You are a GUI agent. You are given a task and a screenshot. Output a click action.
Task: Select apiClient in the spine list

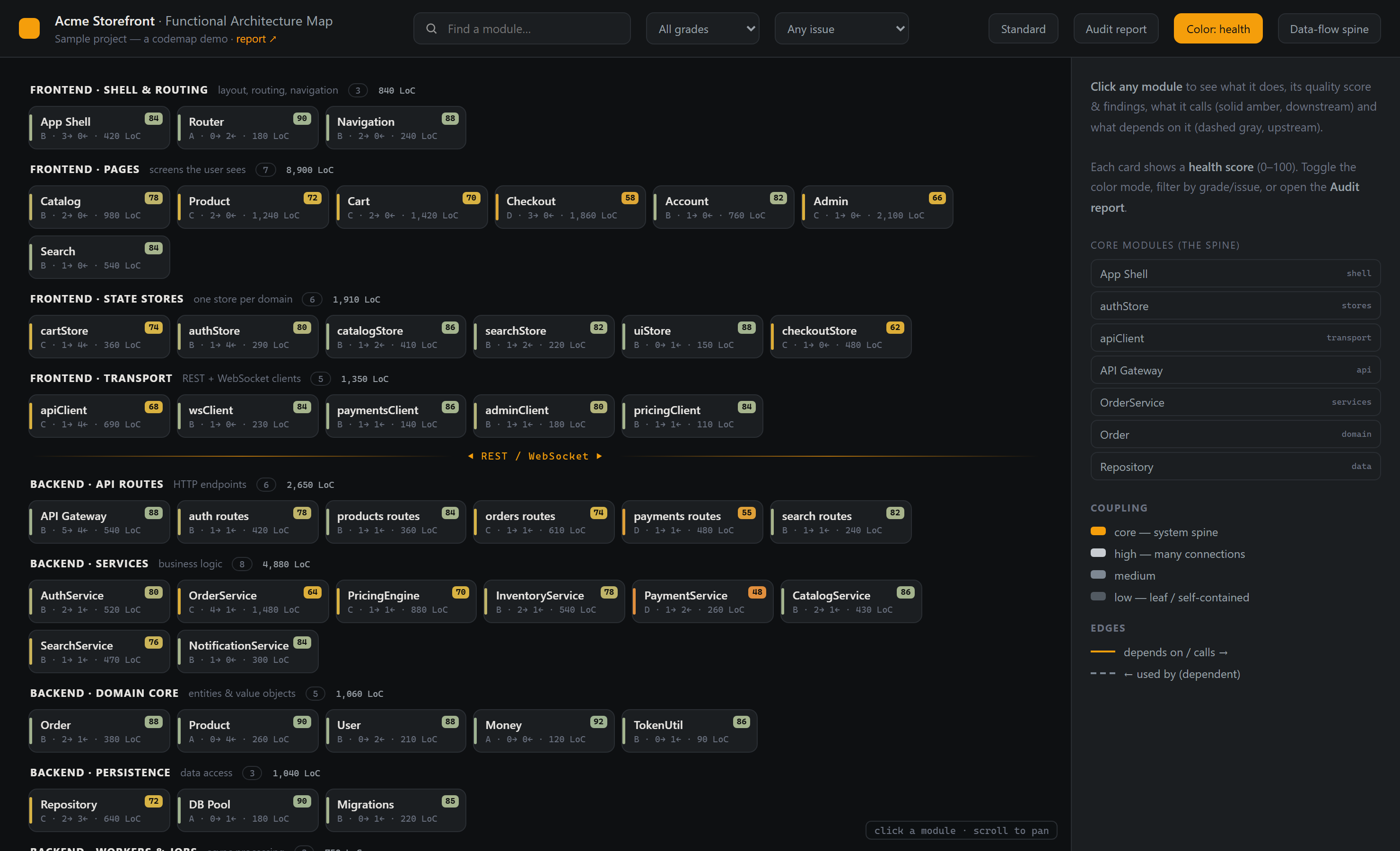pos(1235,338)
